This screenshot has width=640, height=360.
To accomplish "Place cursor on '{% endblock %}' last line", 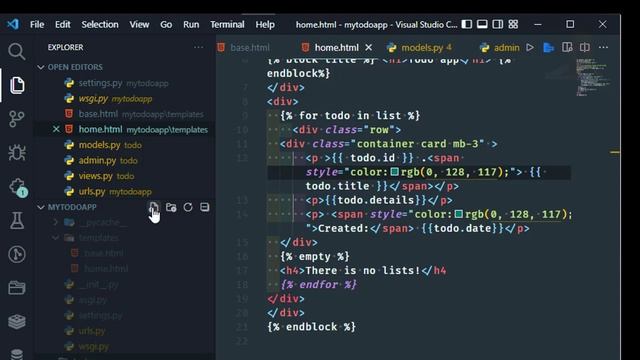I will click(311, 327).
